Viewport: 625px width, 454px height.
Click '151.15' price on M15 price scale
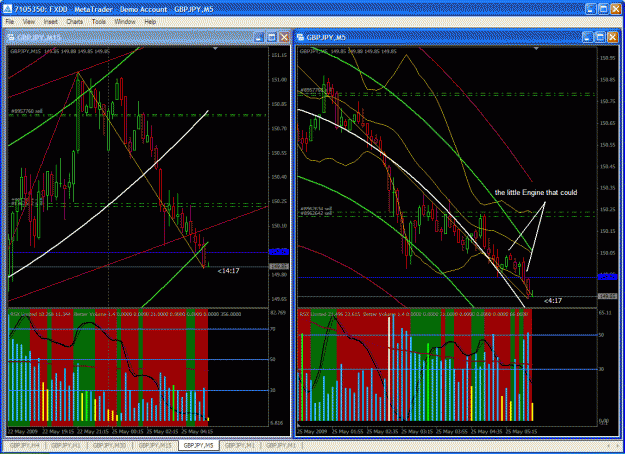(279, 55)
